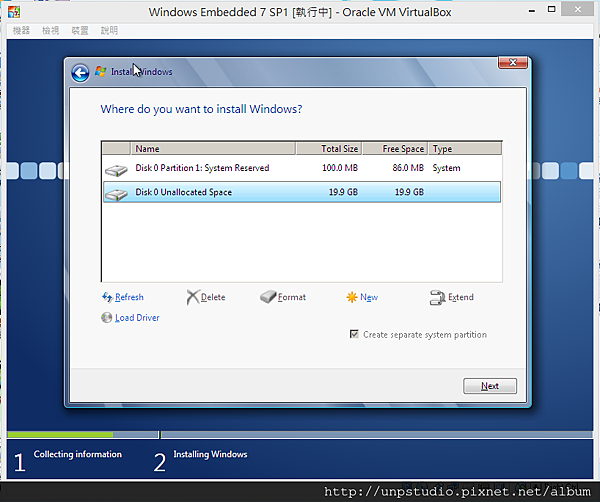Viewport: 600px width, 502px height.
Task: Click the Delete X icon
Action: pos(193,297)
